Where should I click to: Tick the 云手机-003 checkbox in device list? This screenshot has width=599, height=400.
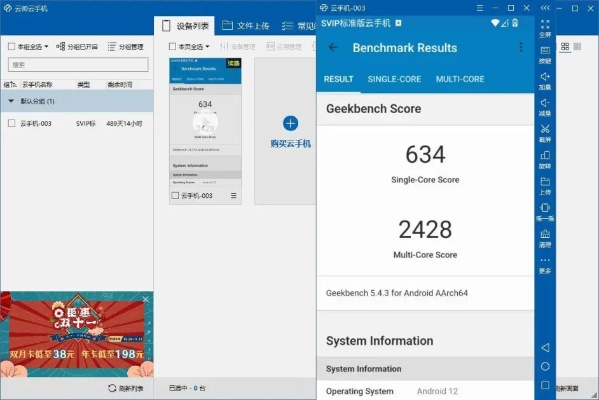(11, 123)
